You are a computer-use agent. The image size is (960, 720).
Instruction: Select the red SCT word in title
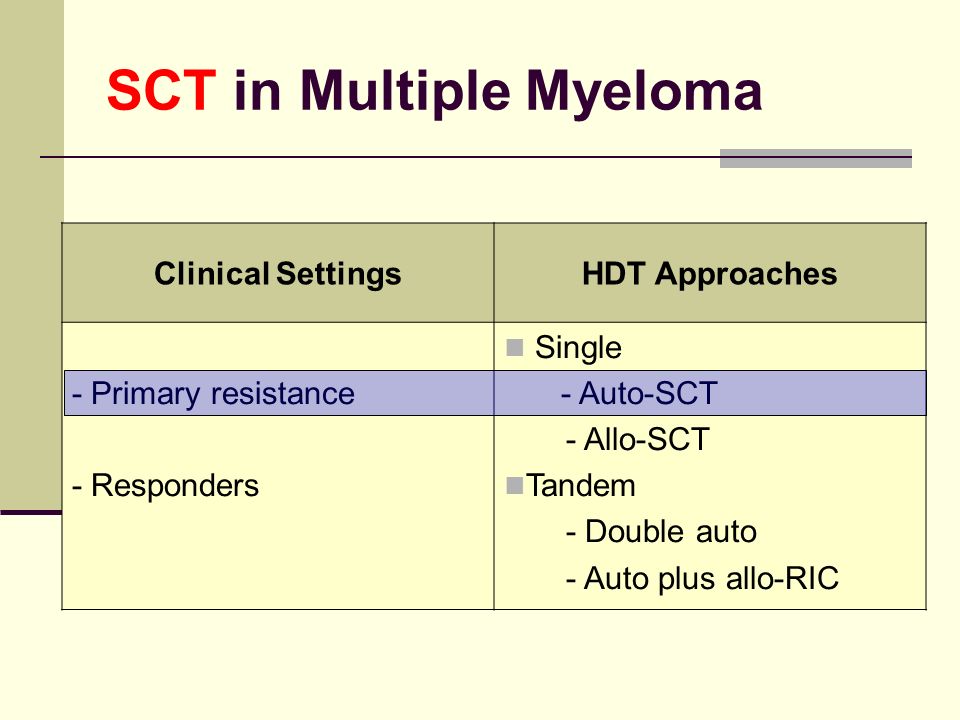[x=162, y=91]
